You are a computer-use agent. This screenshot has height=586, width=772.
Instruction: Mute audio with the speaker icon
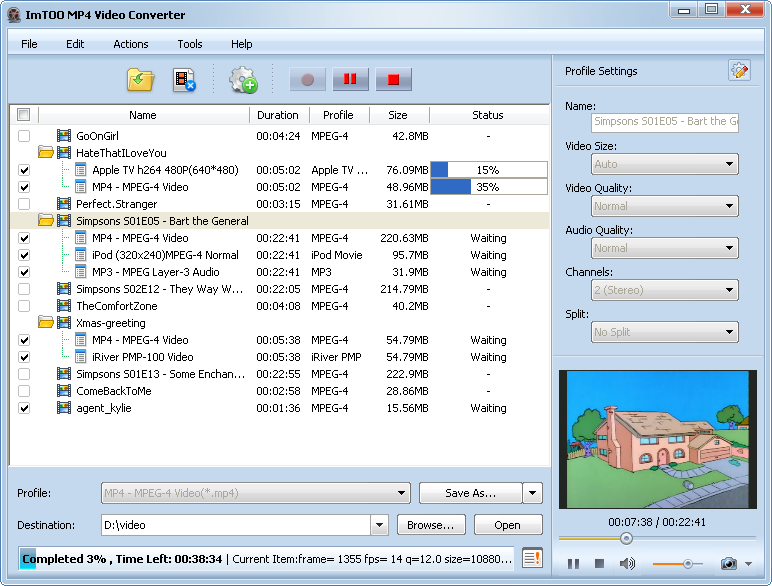[627, 564]
